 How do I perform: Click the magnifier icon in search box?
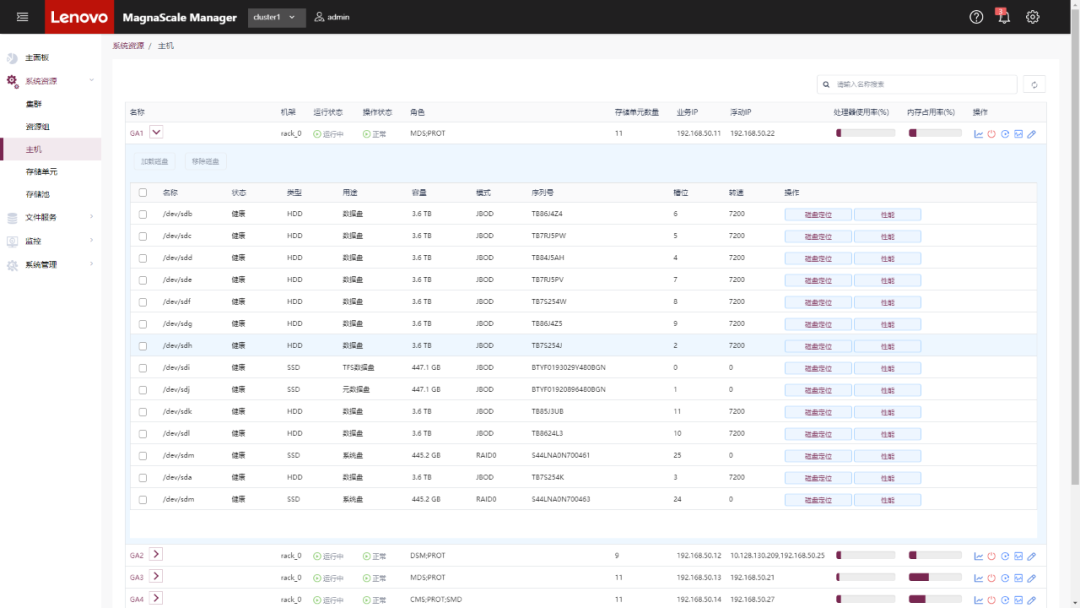tap(826, 85)
